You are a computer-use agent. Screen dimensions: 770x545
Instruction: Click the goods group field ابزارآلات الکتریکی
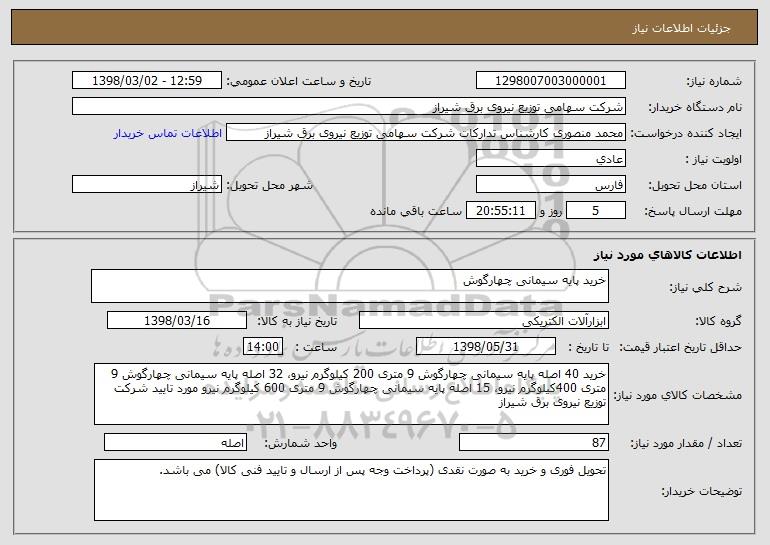click(484, 321)
